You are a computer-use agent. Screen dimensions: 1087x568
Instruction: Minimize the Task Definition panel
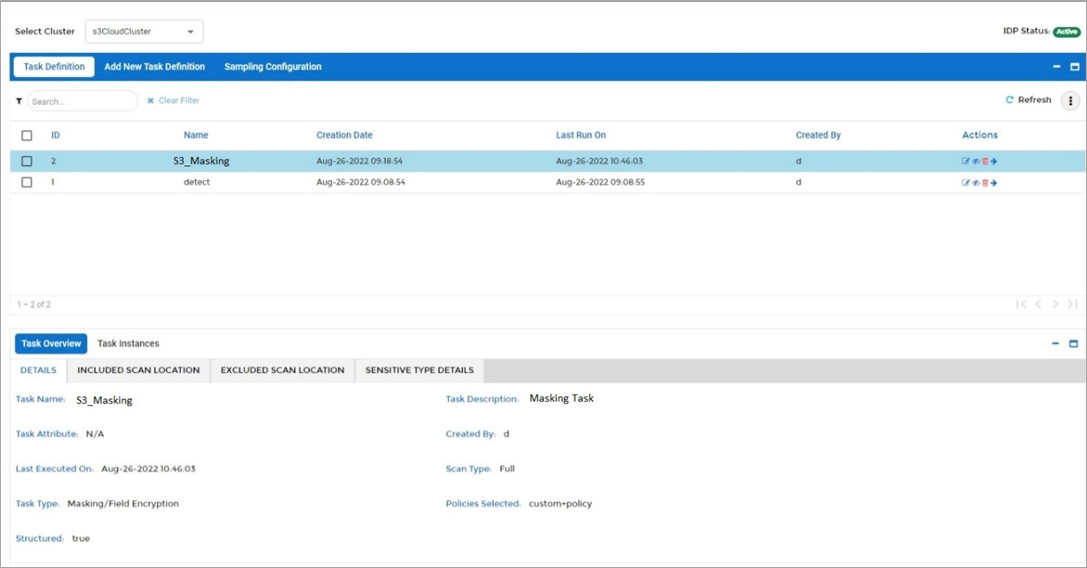[x=1056, y=67]
